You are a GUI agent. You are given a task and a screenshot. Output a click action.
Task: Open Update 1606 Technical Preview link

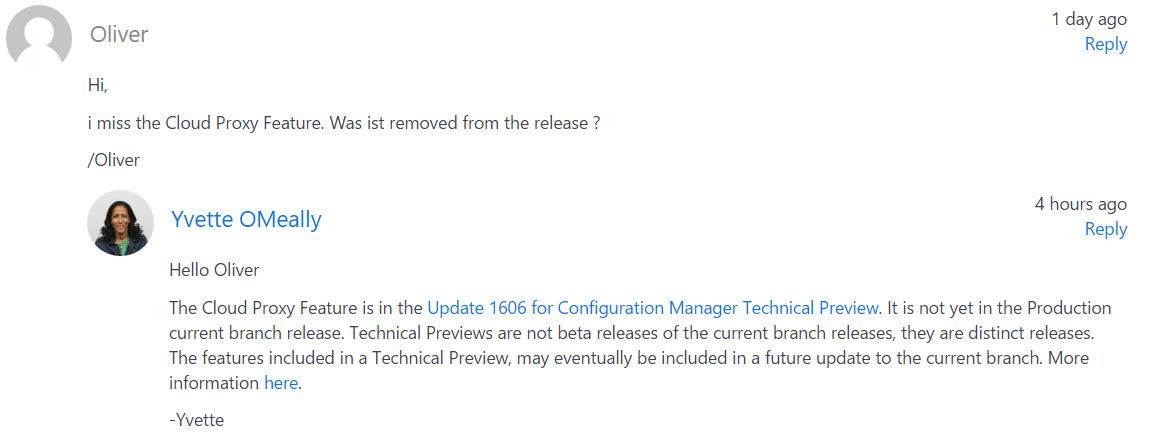click(653, 307)
